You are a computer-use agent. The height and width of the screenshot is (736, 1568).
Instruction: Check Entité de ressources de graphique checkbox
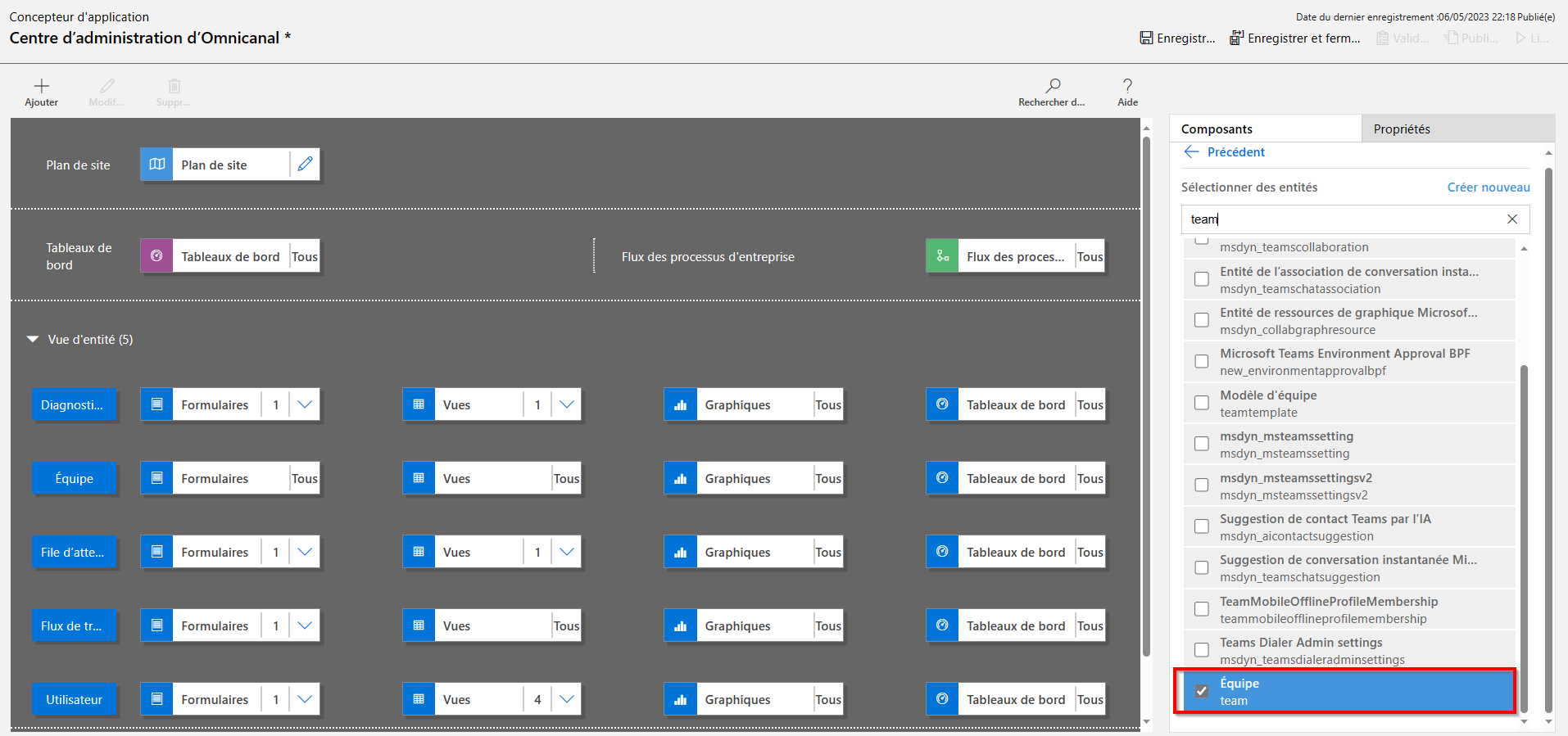(x=1202, y=320)
